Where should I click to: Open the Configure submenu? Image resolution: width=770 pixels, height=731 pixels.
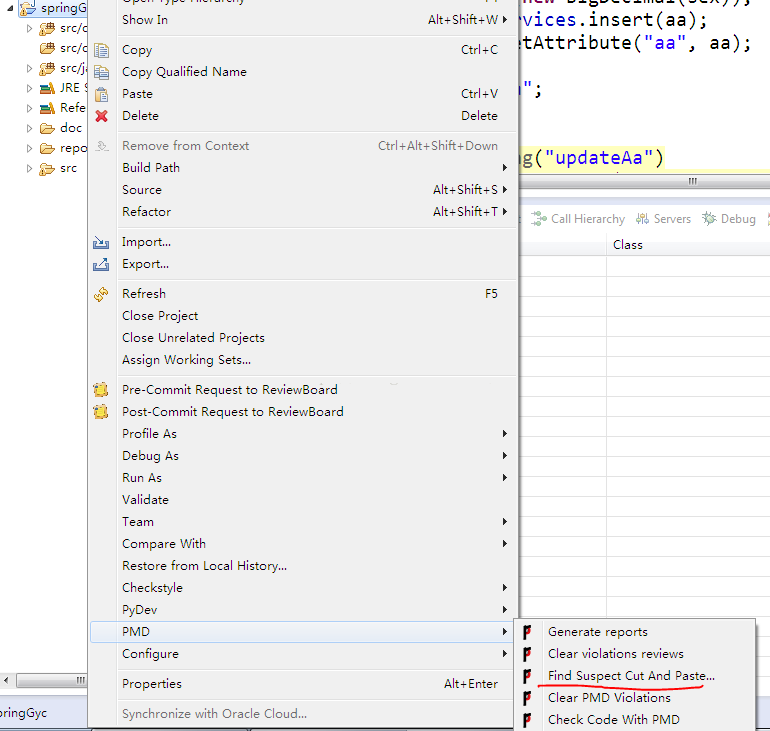[303, 654]
